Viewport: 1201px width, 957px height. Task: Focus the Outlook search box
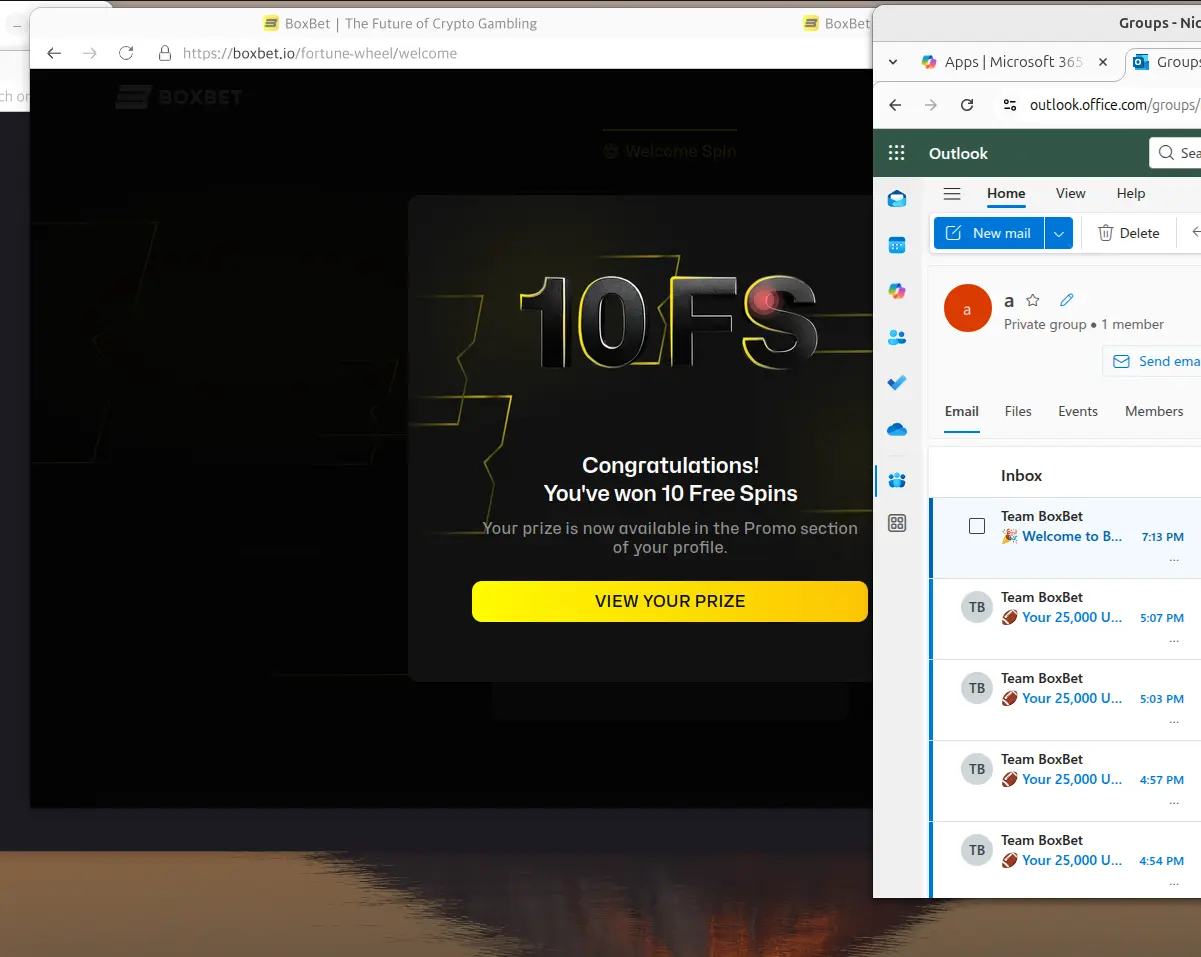1175,153
